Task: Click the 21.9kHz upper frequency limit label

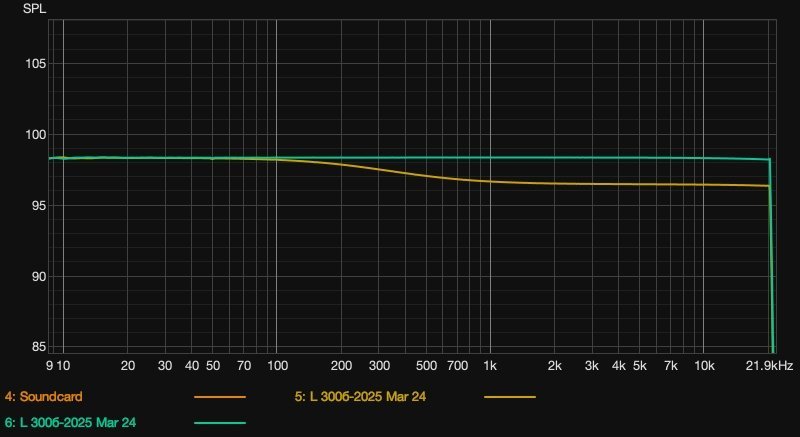Action: 769,367
